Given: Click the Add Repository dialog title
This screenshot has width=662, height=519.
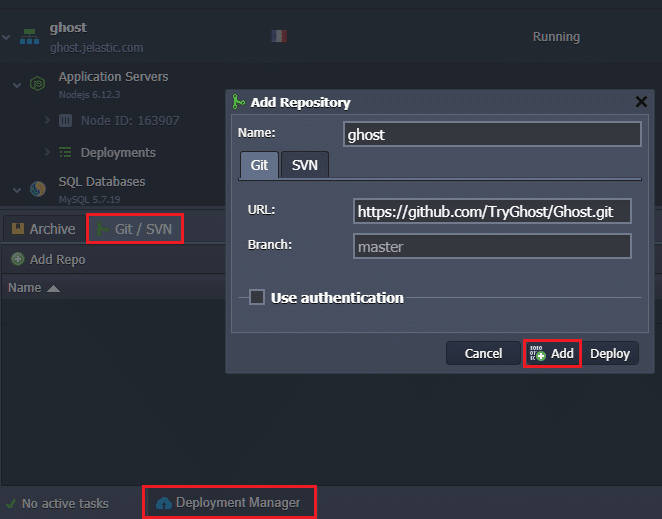Looking at the screenshot, I should (x=300, y=103).
